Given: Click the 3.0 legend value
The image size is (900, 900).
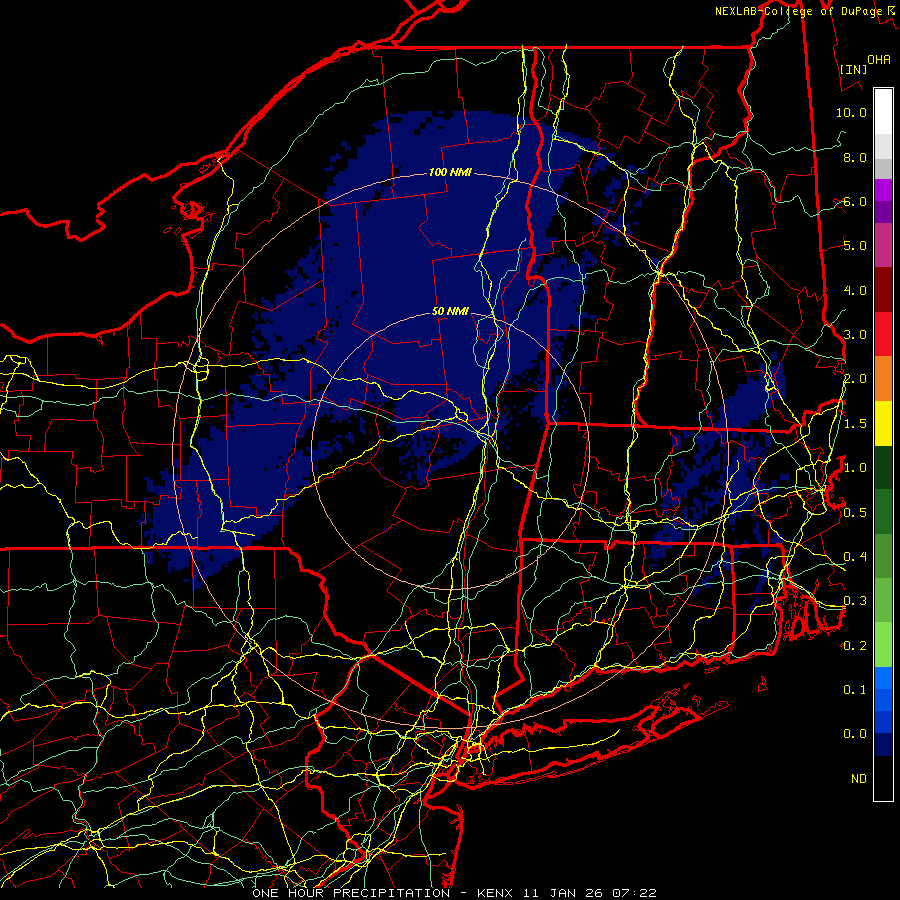Looking at the screenshot, I should tap(855, 335).
